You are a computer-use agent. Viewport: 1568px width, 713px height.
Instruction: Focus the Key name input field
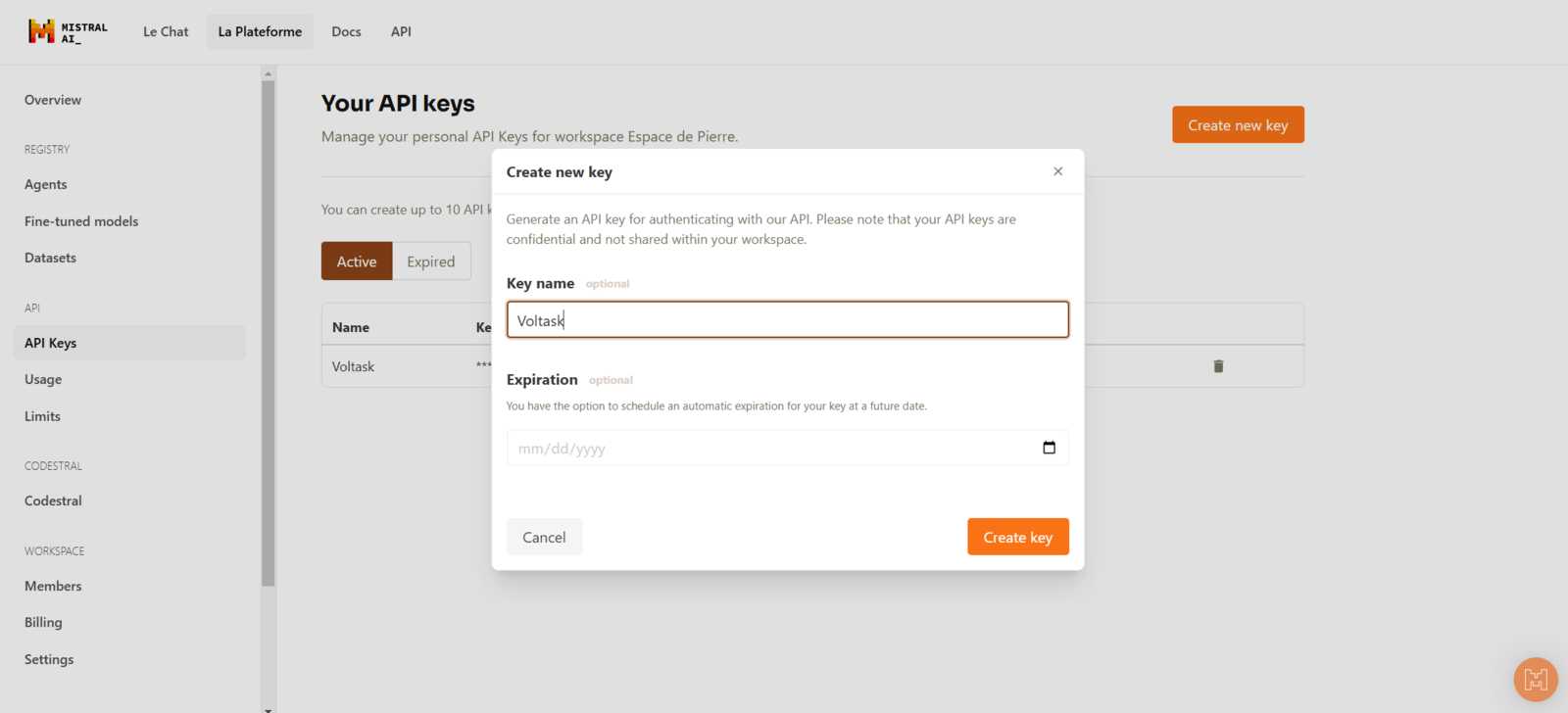788,320
